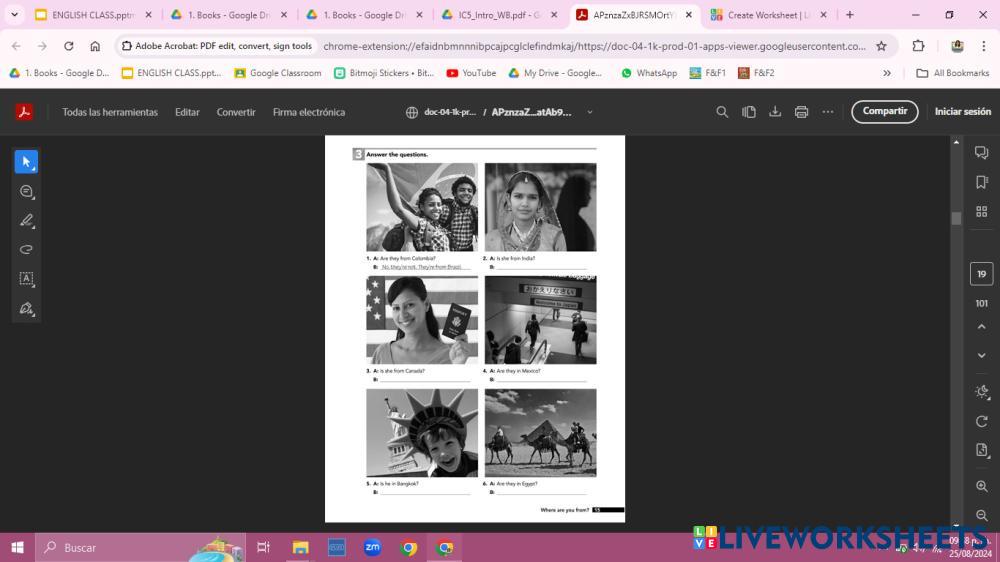Zoom in on the PDF page

coord(981,486)
